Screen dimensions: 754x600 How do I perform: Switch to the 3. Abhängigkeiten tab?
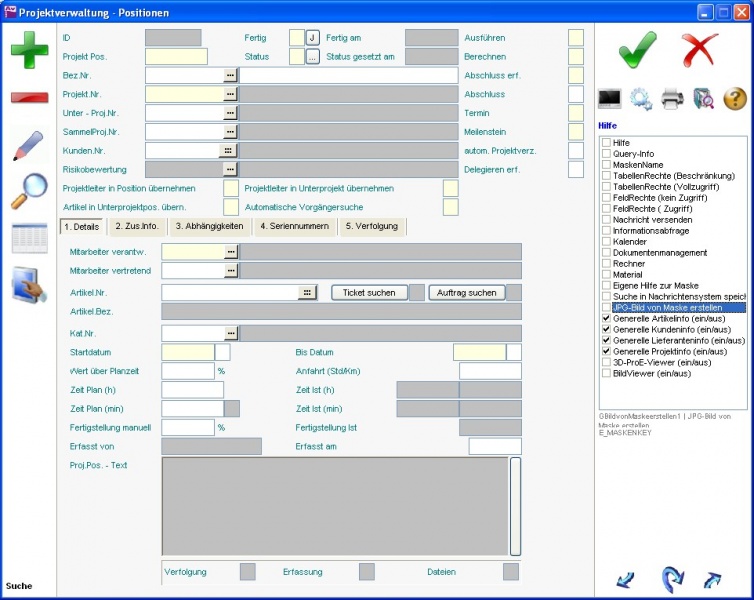(209, 226)
